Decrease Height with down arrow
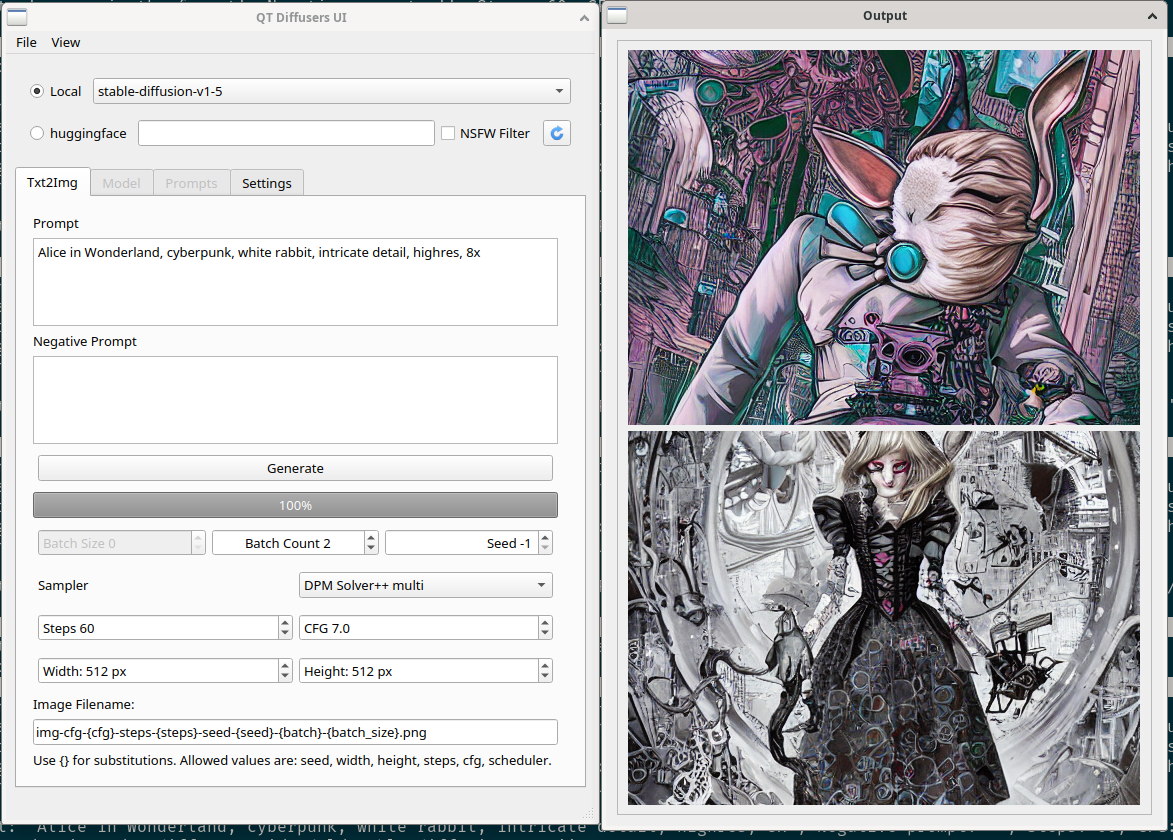The image size is (1173, 840). point(545,677)
